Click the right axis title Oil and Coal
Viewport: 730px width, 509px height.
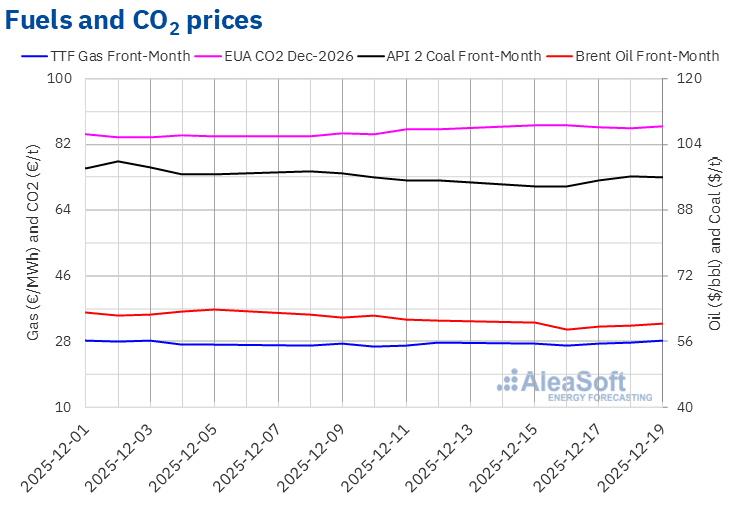click(x=714, y=243)
